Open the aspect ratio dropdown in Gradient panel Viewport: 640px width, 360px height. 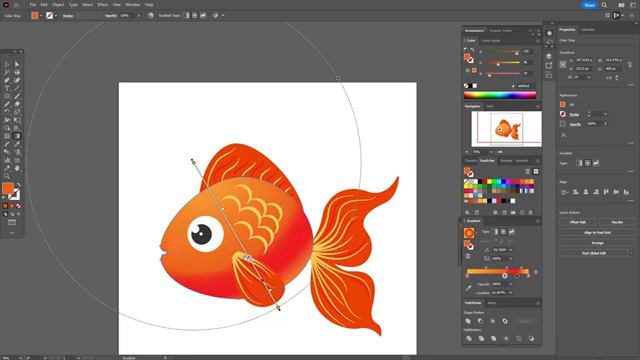(511, 258)
